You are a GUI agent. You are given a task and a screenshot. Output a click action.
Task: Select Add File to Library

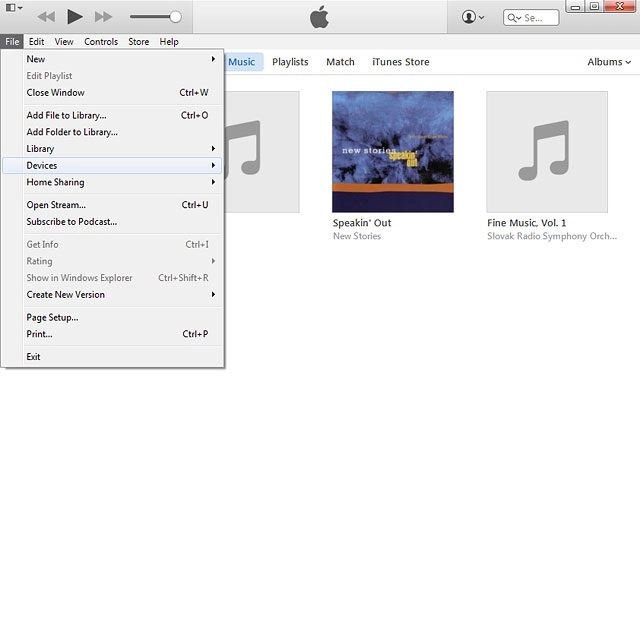pos(112,116)
